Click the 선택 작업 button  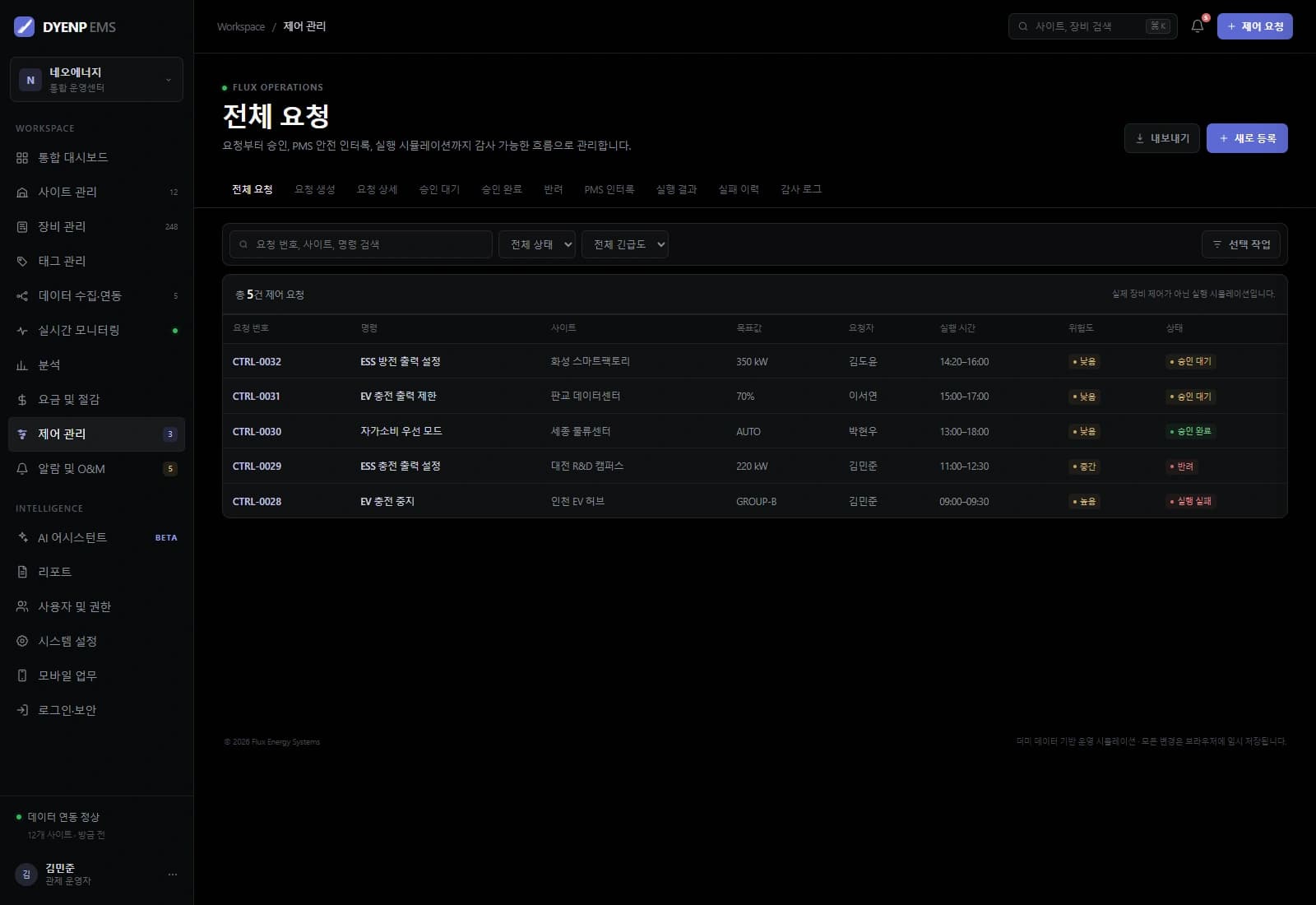point(1241,244)
